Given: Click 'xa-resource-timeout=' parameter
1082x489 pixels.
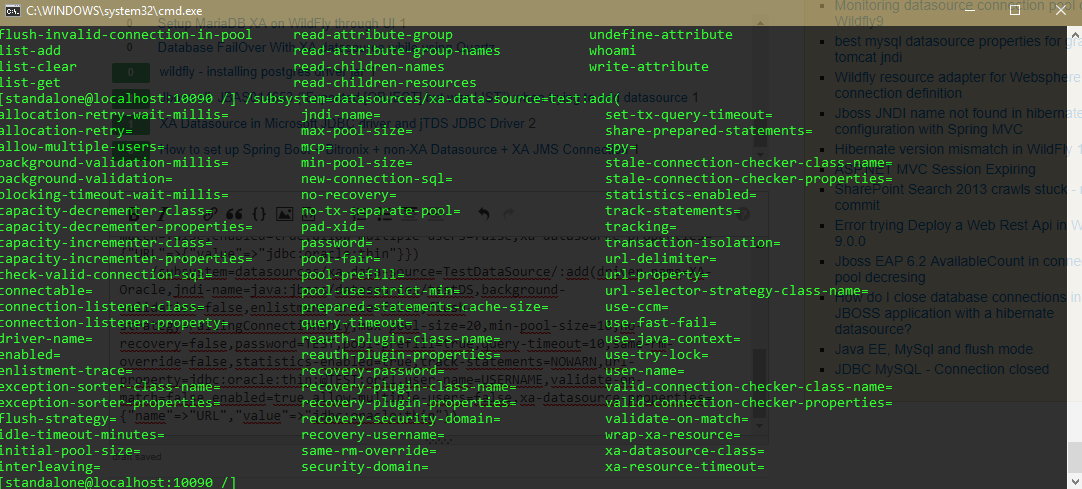Looking at the screenshot, I should [685, 467].
